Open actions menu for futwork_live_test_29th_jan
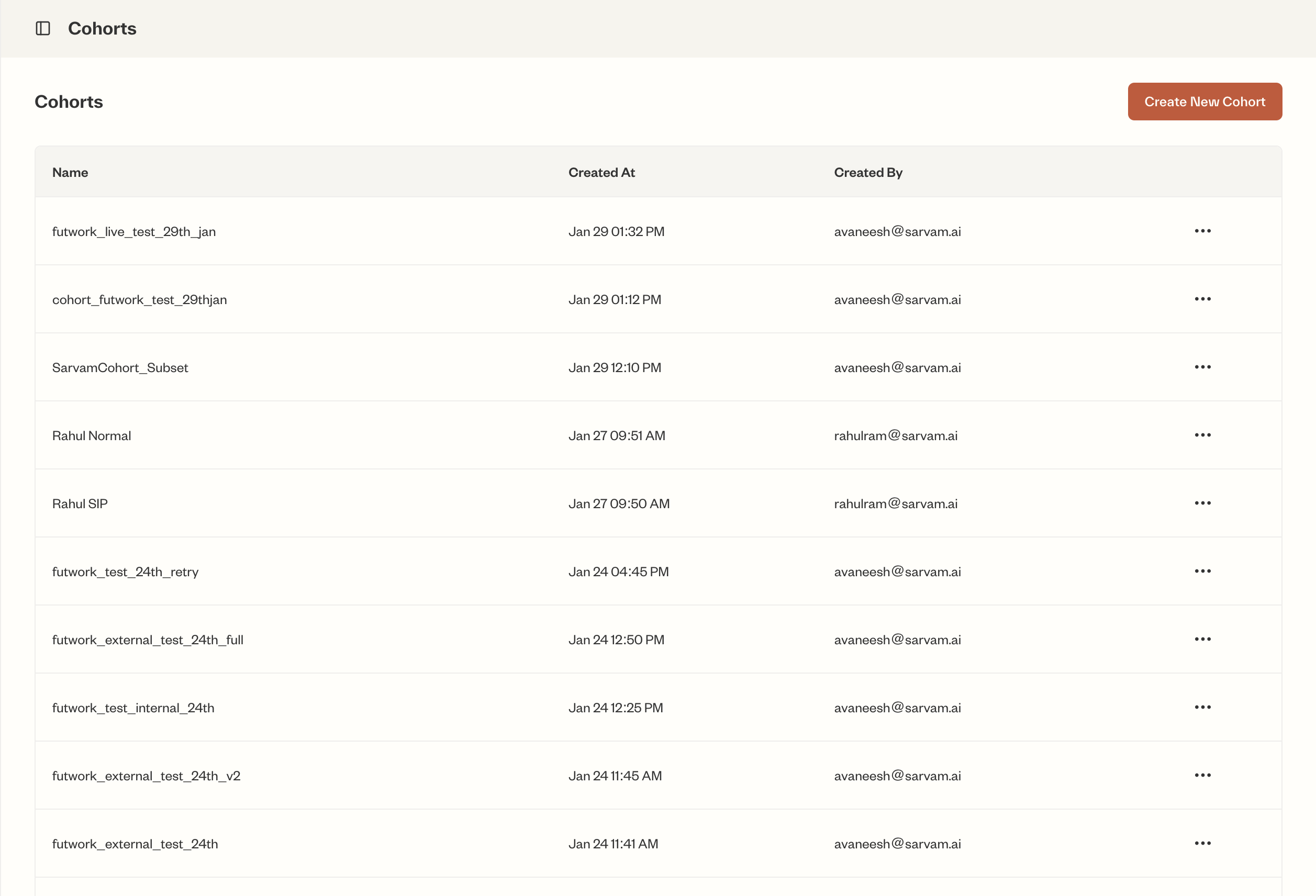Screen dimensions: 1316x896 point(1202,231)
